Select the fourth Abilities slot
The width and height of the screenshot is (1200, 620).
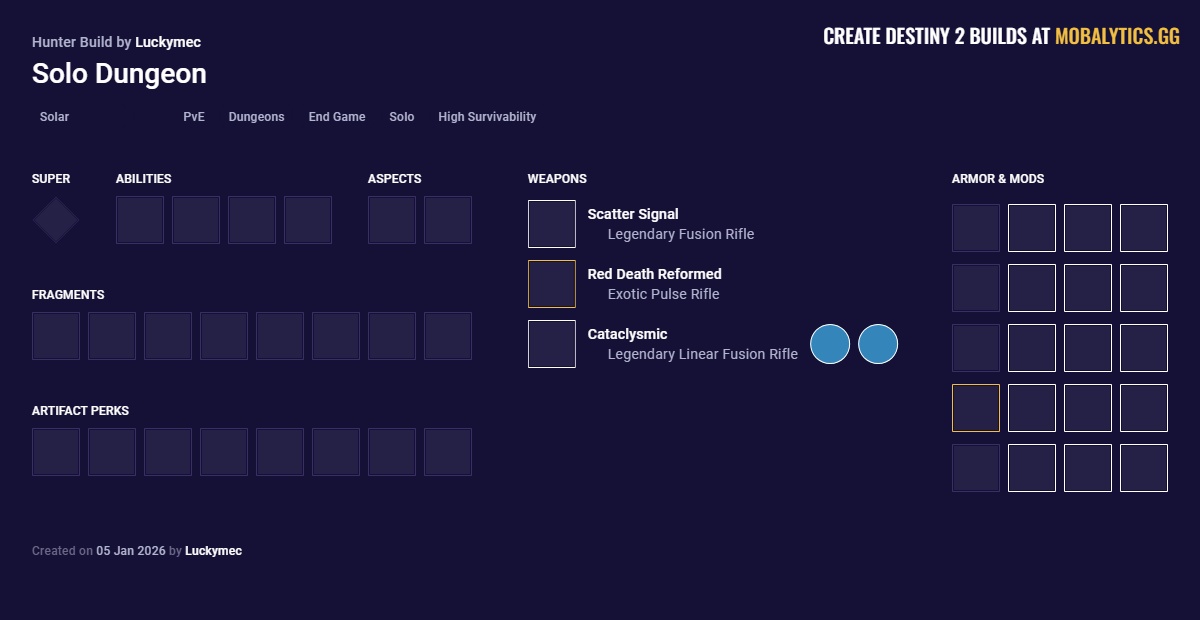tap(308, 219)
